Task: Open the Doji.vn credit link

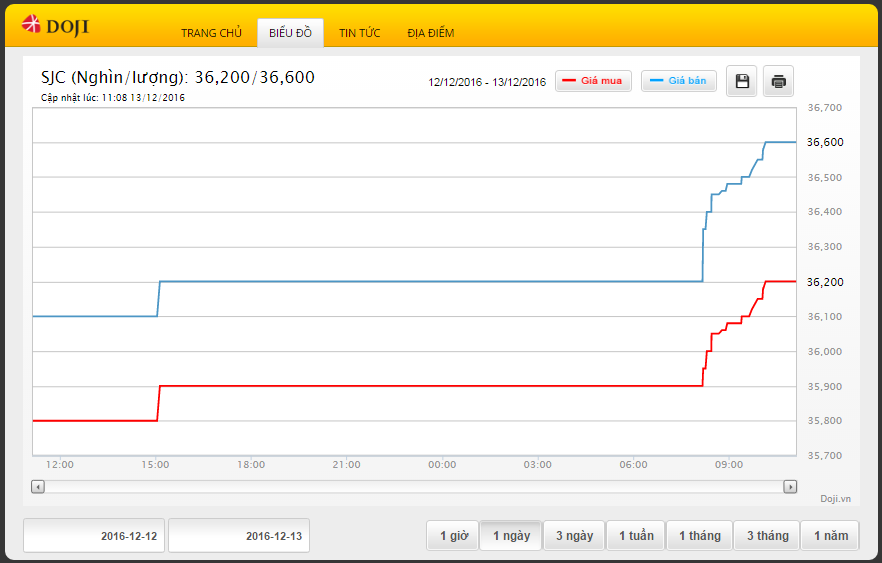Action: click(835, 498)
